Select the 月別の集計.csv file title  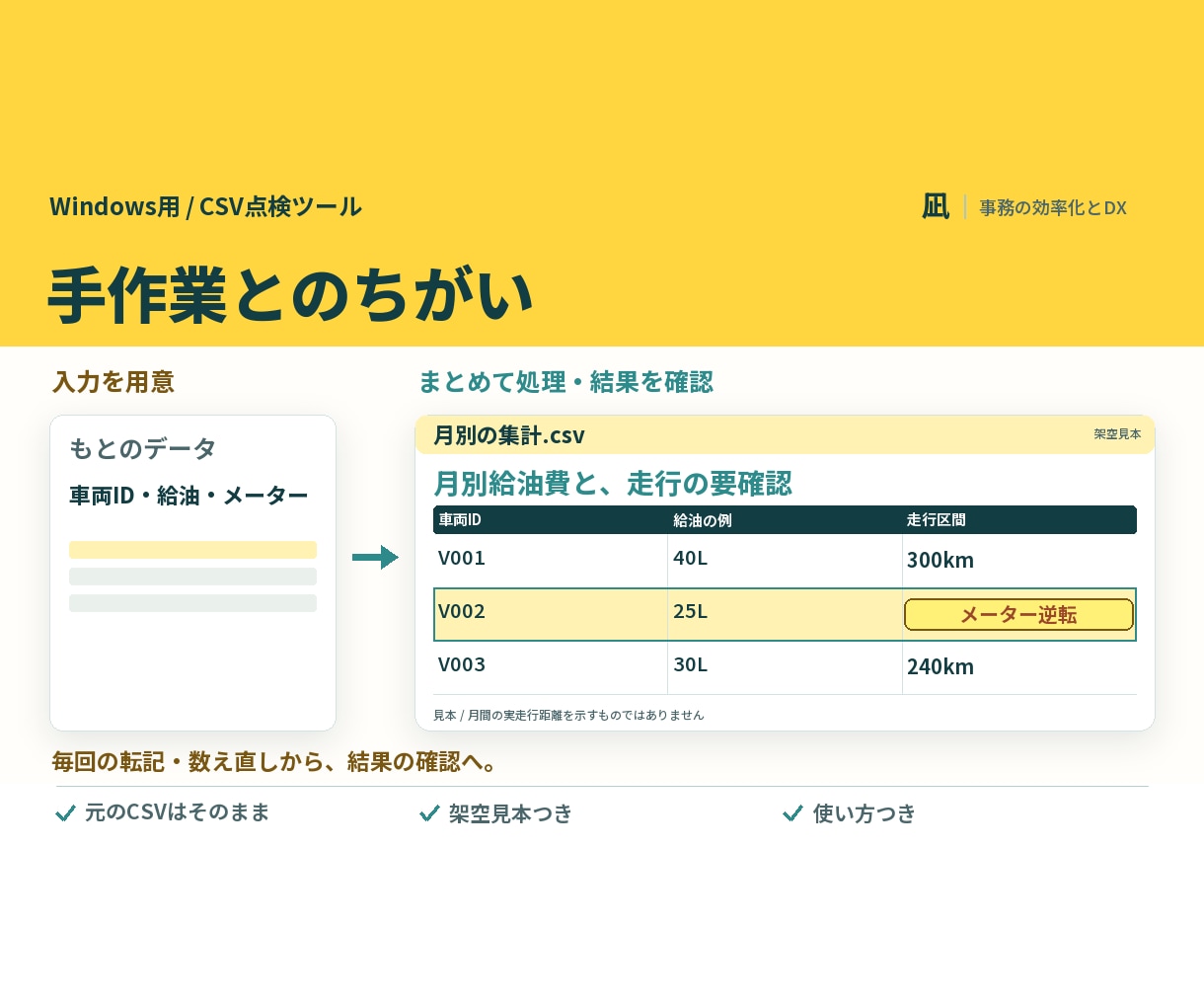pyautogui.click(x=509, y=435)
